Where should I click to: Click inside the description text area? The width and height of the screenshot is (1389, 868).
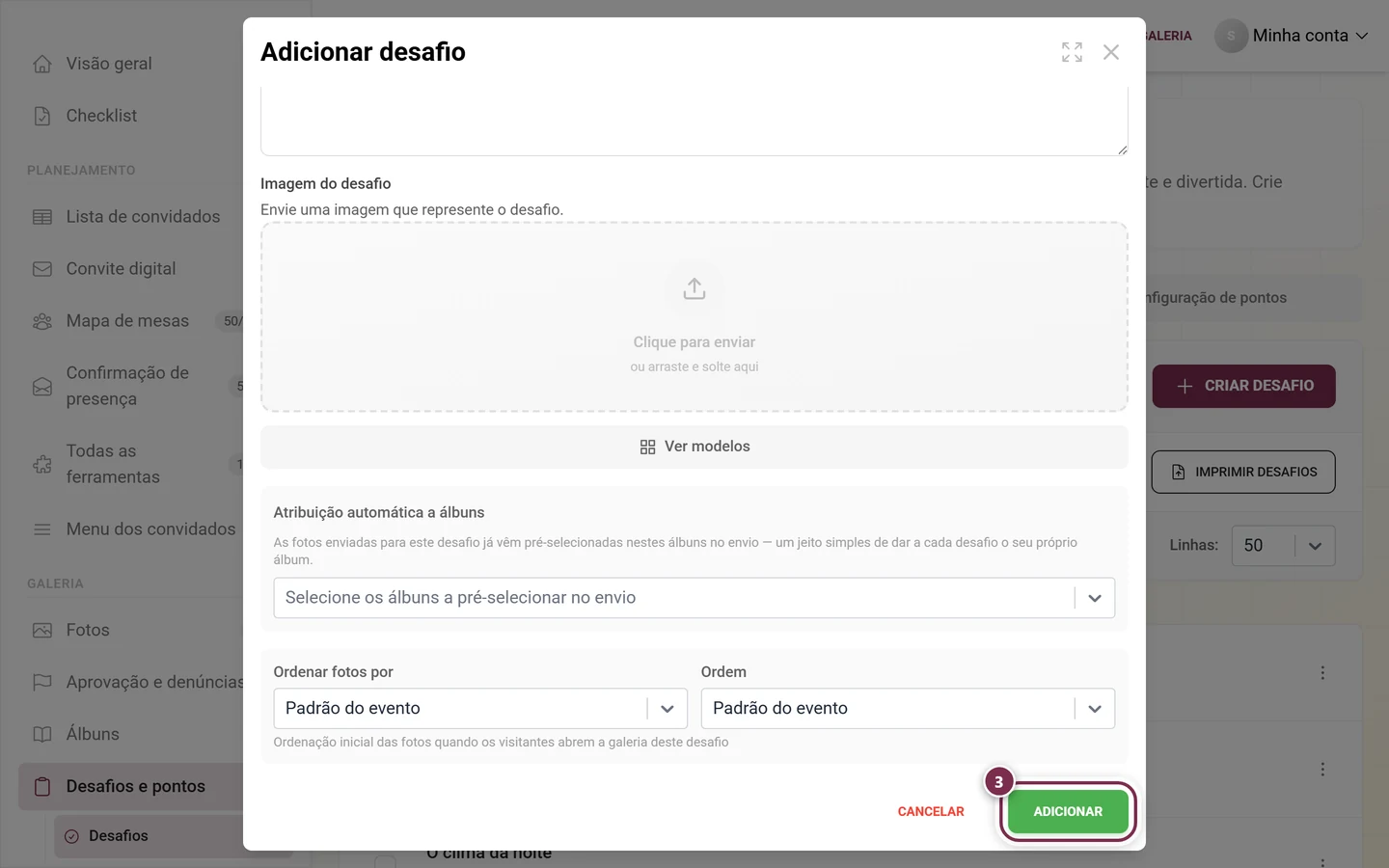click(694, 121)
